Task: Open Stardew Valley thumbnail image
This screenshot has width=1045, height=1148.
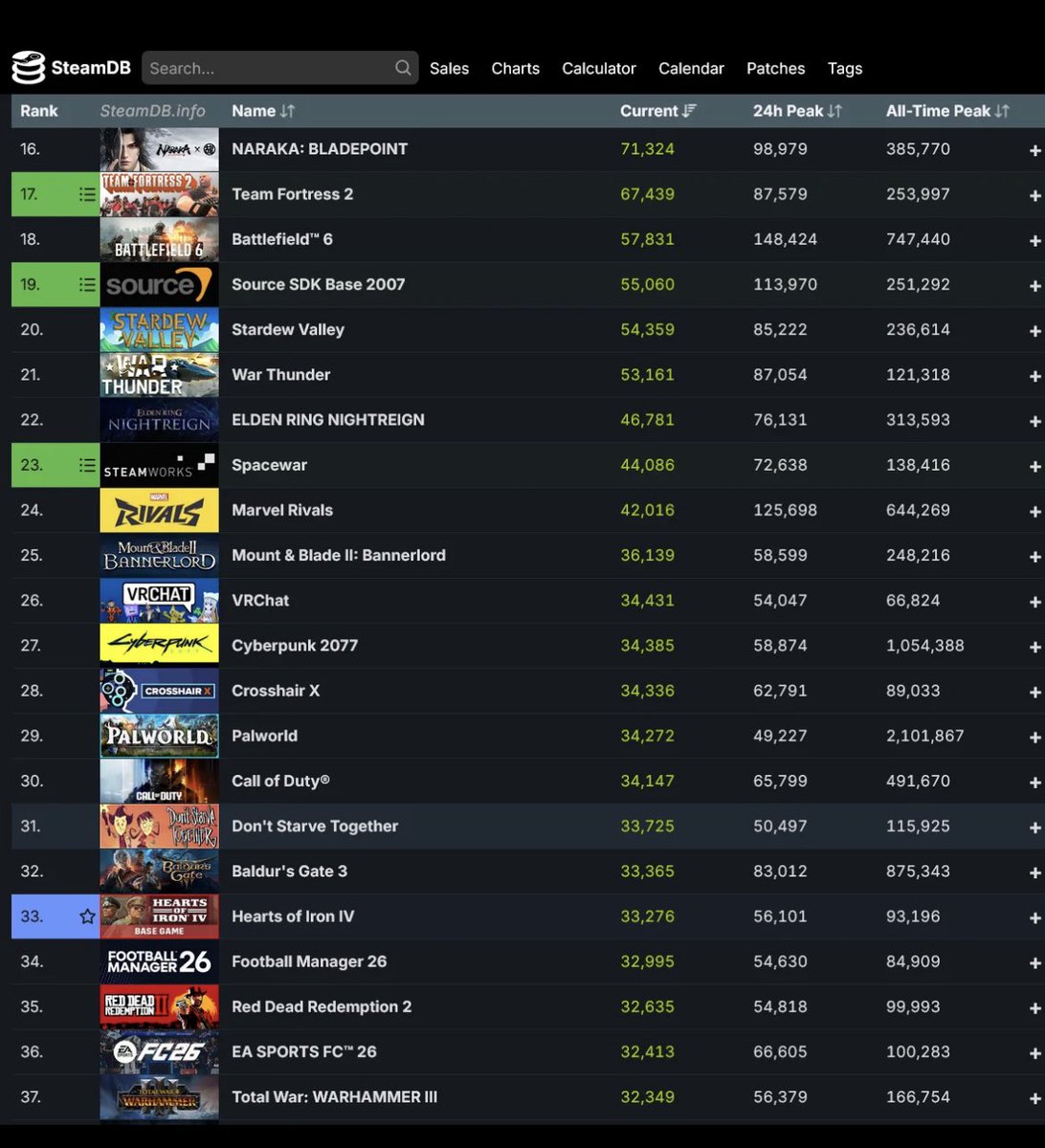Action: point(159,329)
